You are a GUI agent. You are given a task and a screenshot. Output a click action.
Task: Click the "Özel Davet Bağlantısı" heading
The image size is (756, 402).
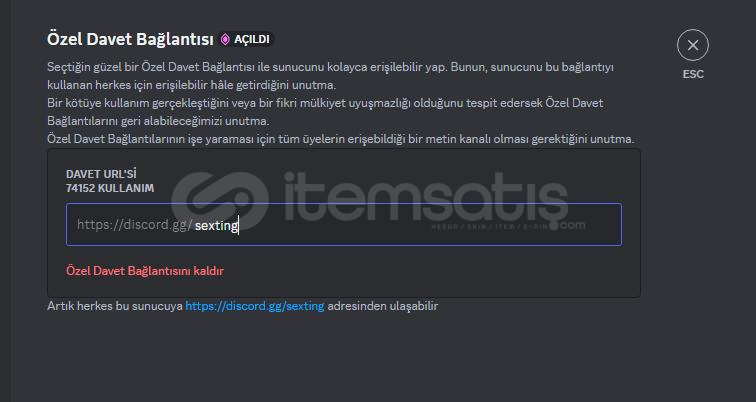pos(130,40)
